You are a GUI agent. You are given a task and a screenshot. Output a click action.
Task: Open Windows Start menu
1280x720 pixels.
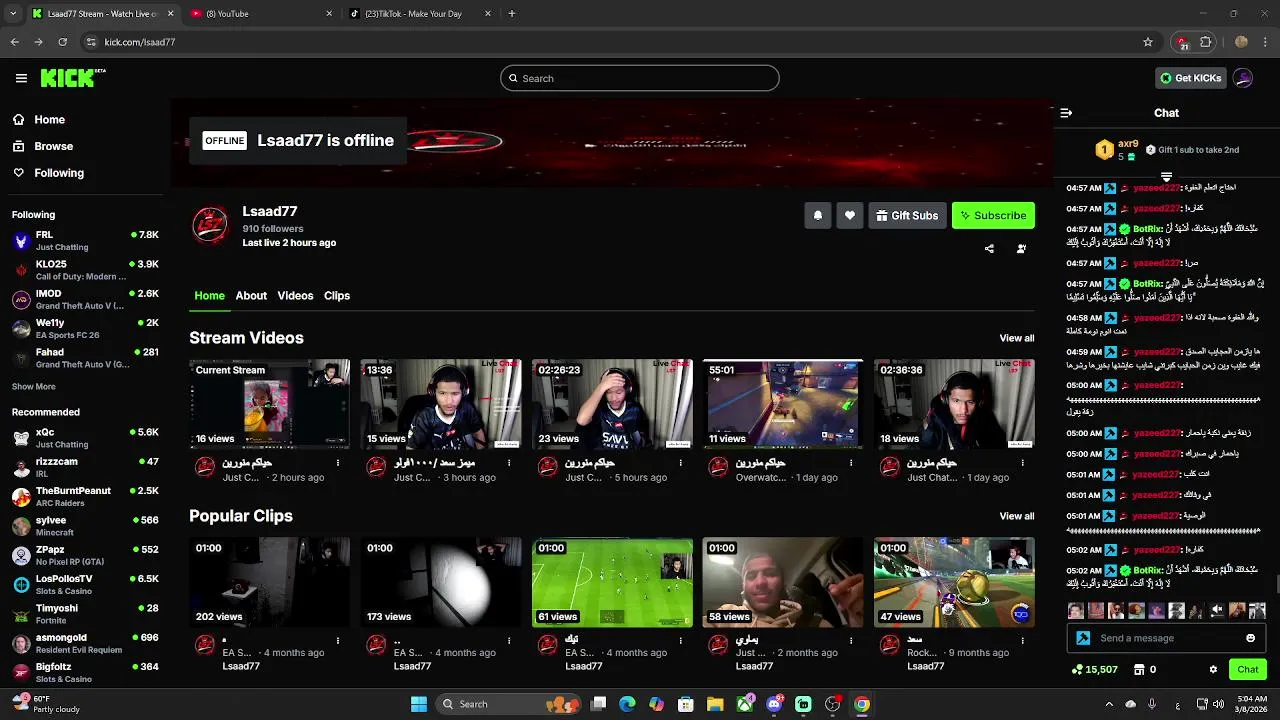point(419,704)
